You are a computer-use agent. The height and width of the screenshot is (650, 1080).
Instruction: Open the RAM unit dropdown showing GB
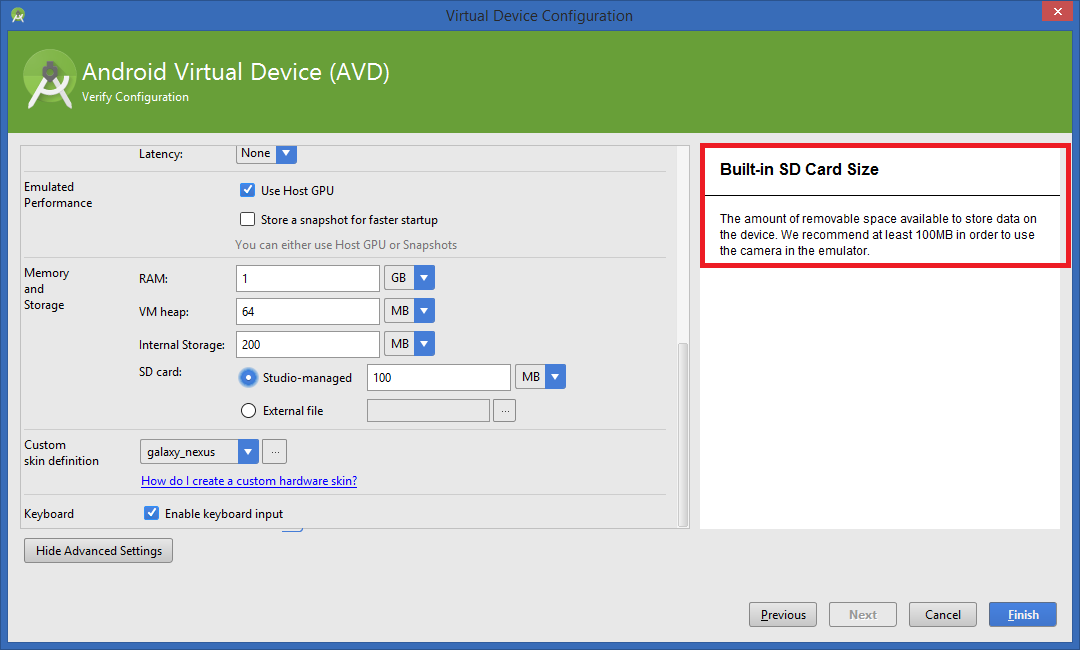409,278
